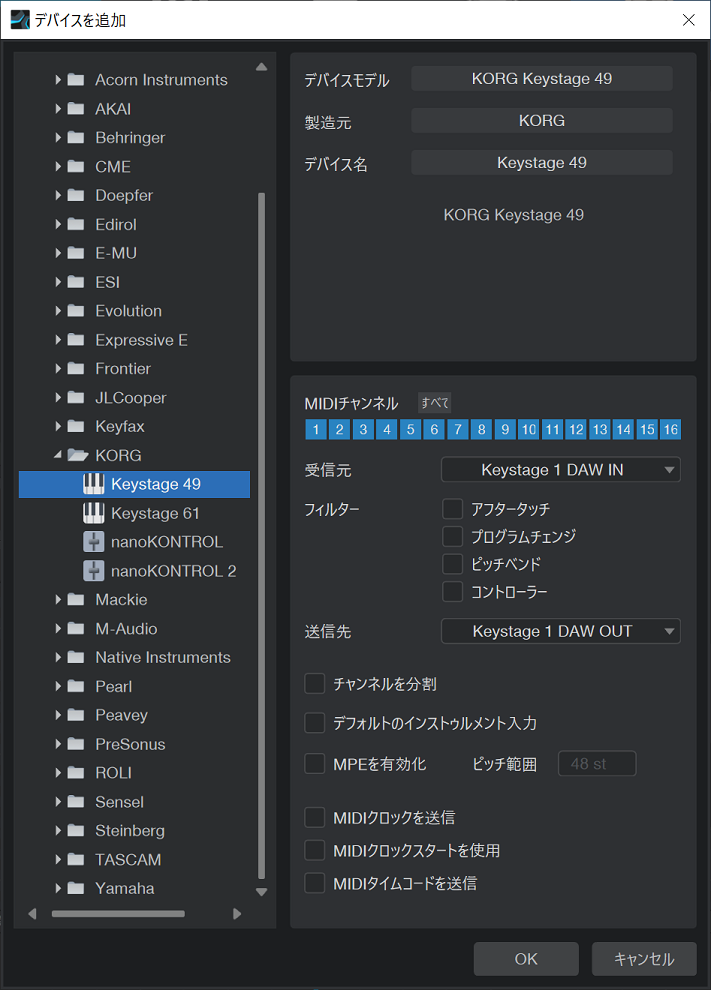
Task: Click the open KORG folder icon
Action: pyautogui.click(x=77, y=455)
